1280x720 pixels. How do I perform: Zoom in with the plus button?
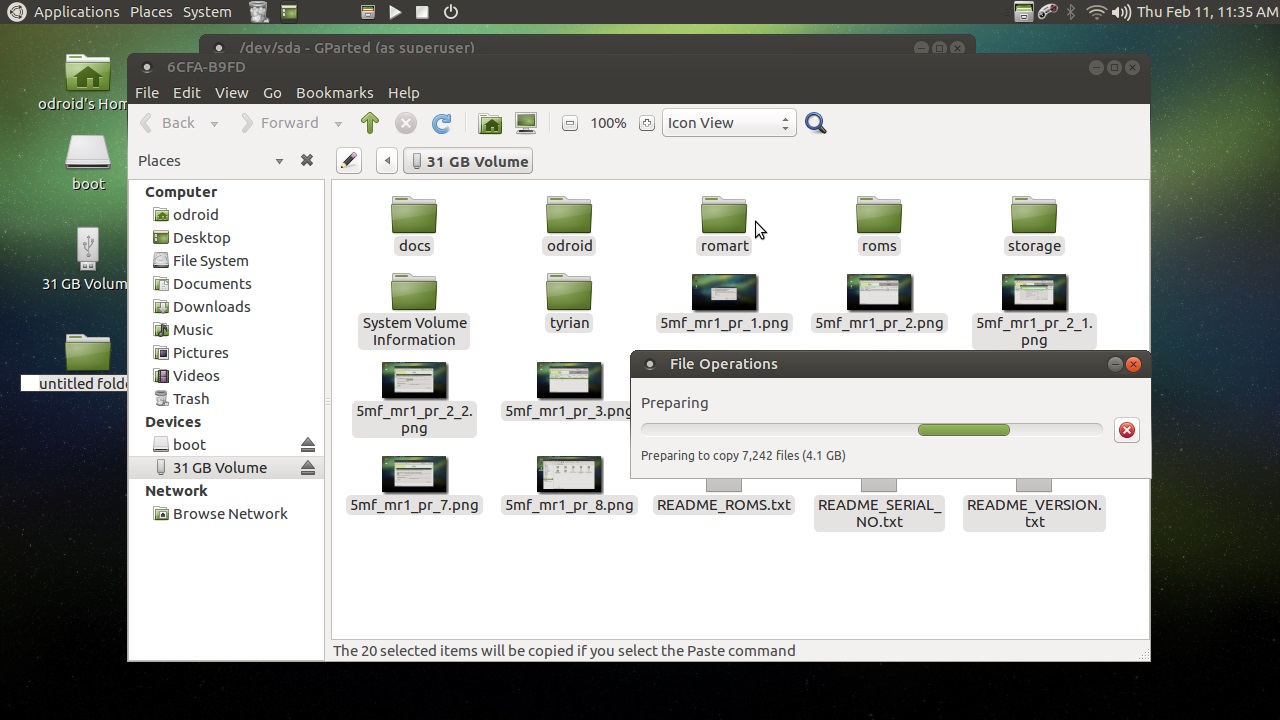647,123
